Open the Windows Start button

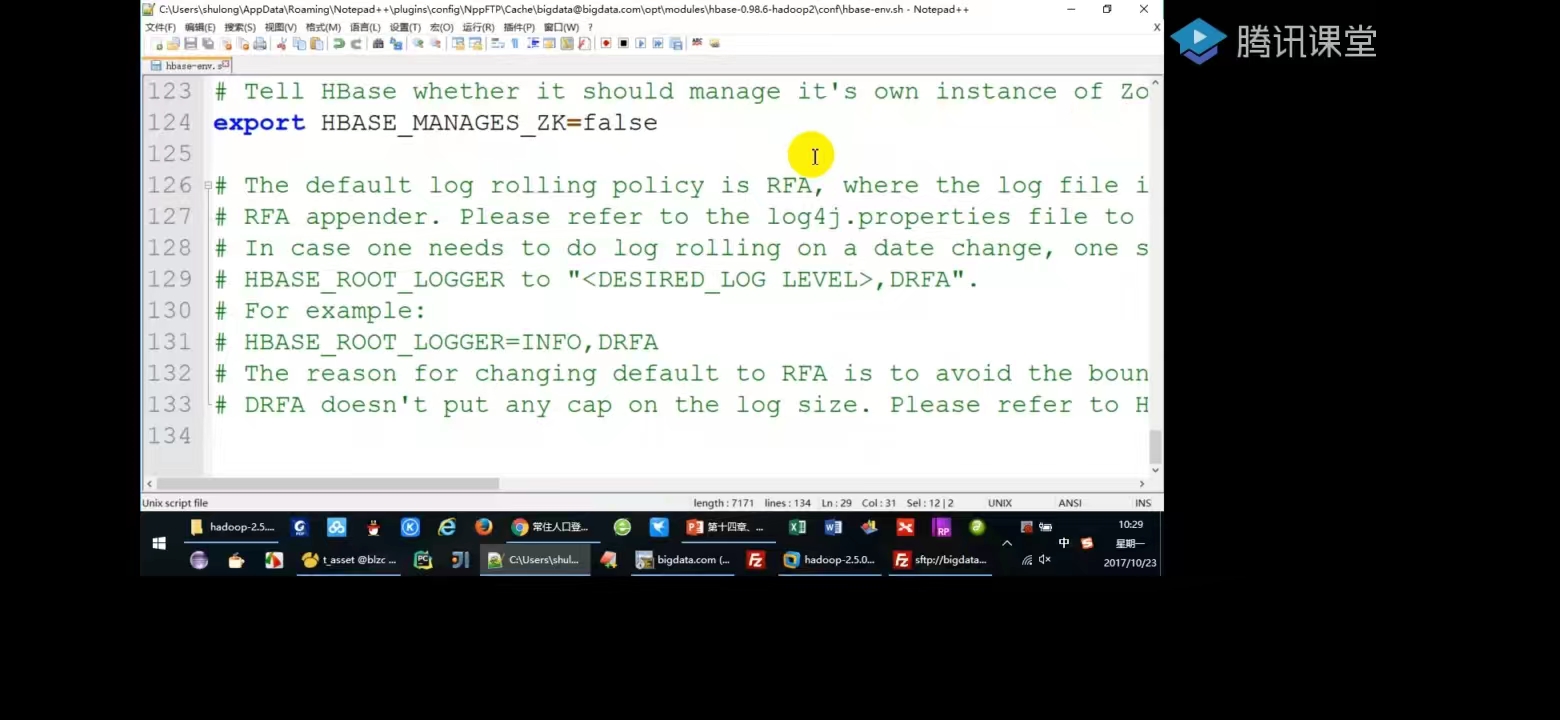pyautogui.click(x=159, y=543)
